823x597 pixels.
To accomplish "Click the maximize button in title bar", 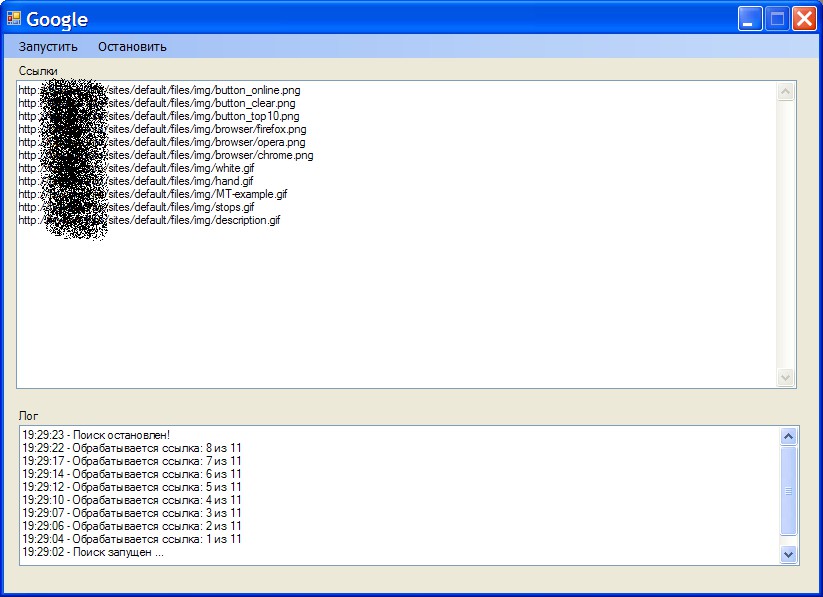I will coord(777,19).
